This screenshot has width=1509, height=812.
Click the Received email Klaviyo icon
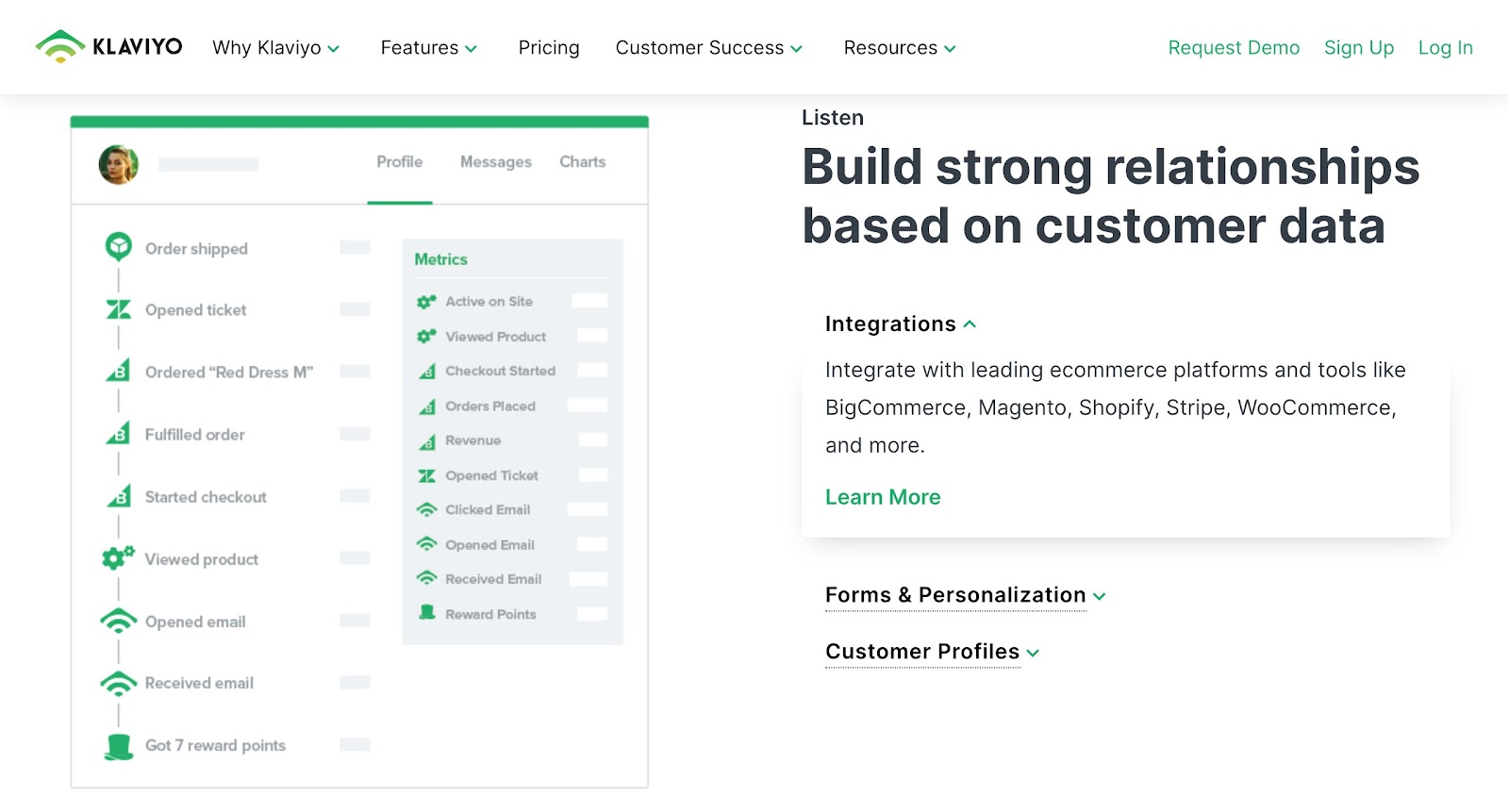click(119, 683)
